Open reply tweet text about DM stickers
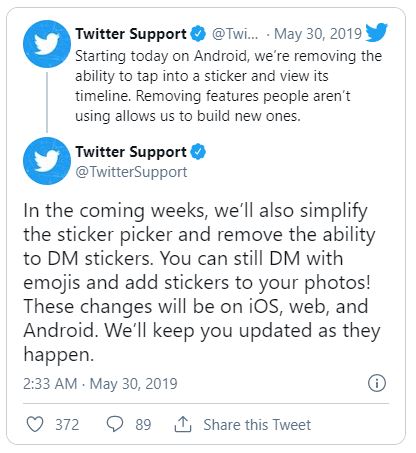 (202, 282)
